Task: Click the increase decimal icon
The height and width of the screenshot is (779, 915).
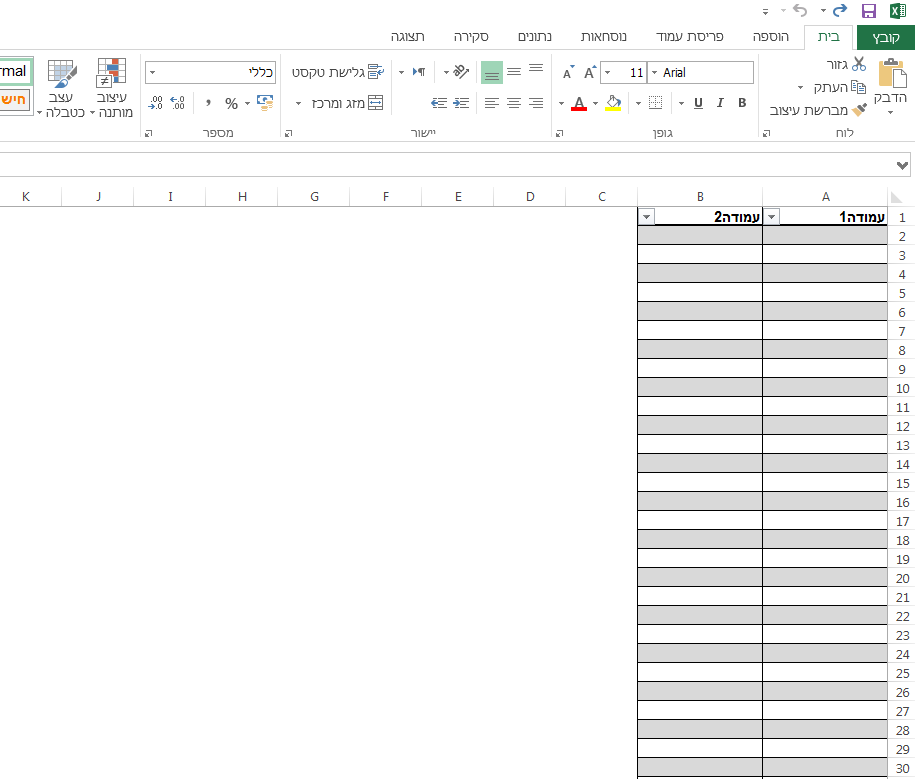Action: 177,103
